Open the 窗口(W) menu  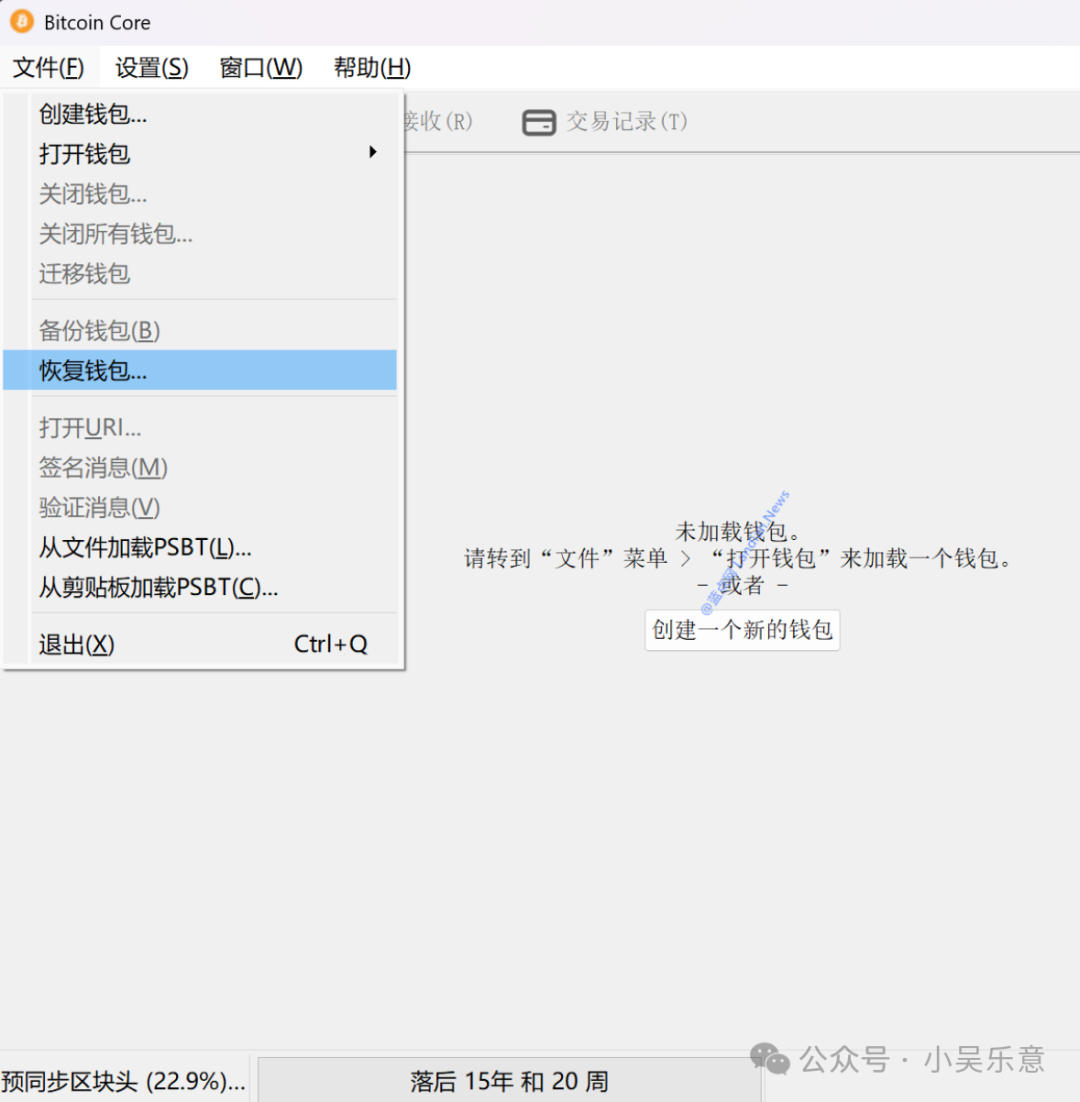(261, 67)
